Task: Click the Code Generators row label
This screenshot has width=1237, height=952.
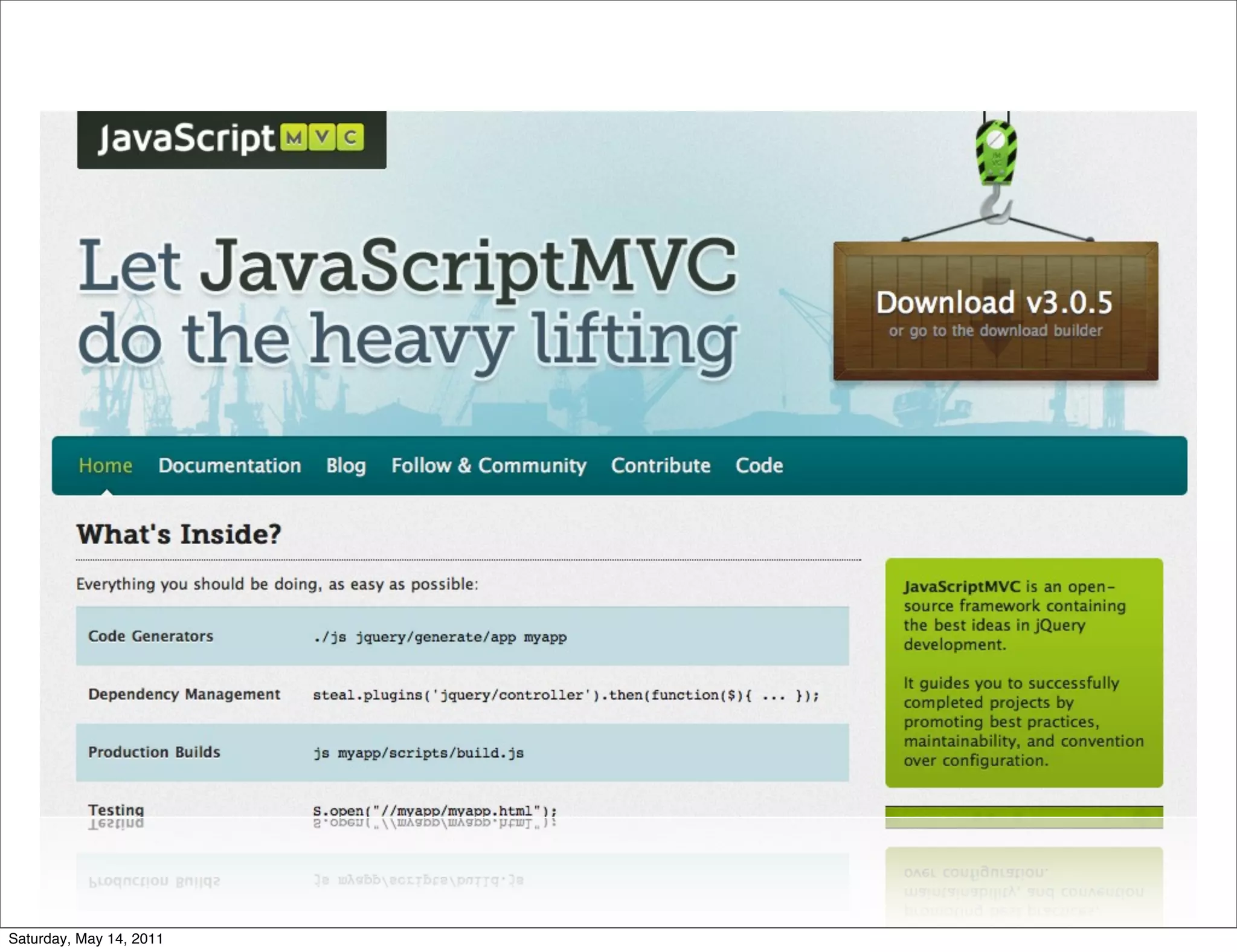Action: [150, 636]
